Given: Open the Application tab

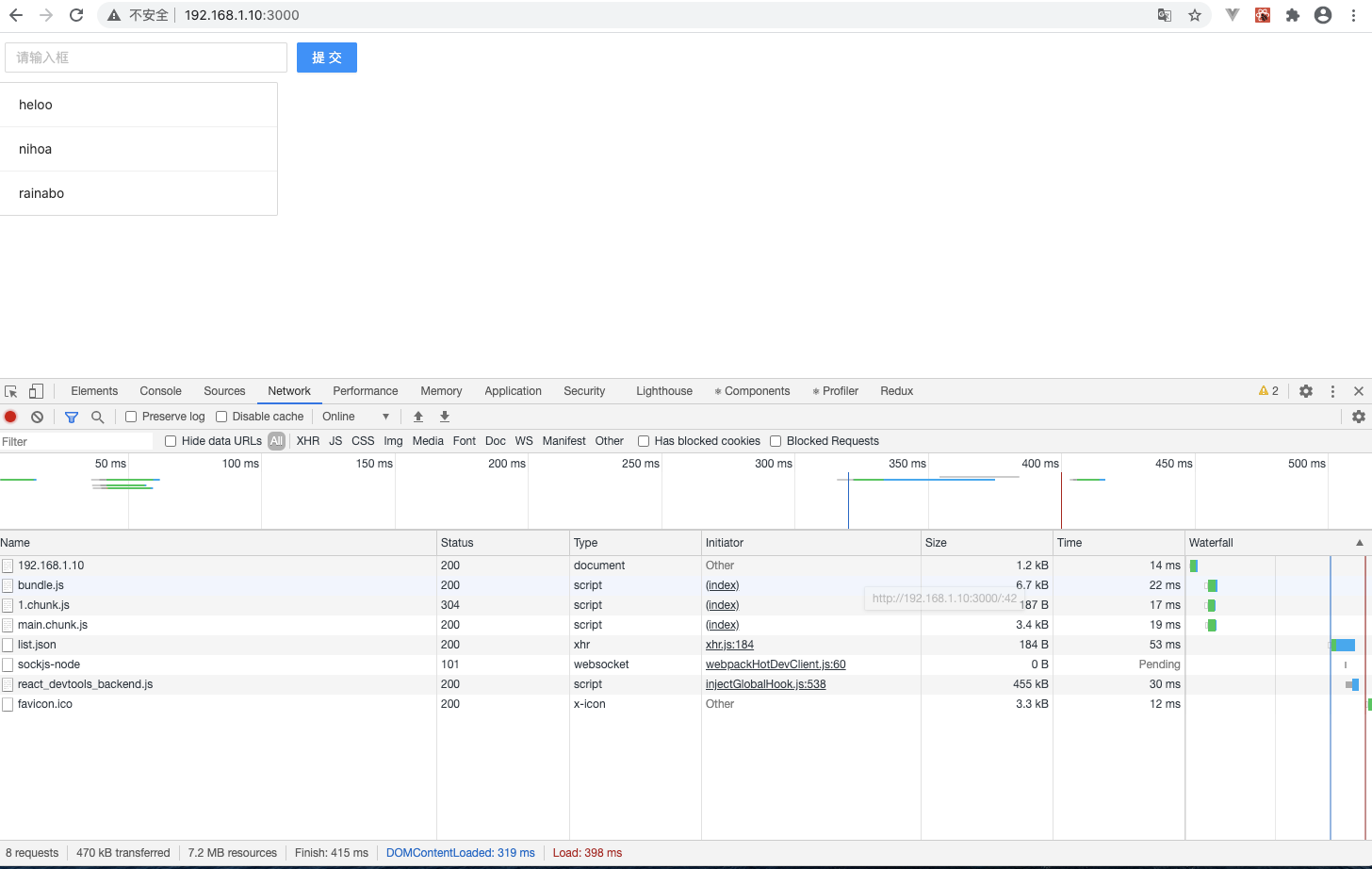Looking at the screenshot, I should (513, 391).
